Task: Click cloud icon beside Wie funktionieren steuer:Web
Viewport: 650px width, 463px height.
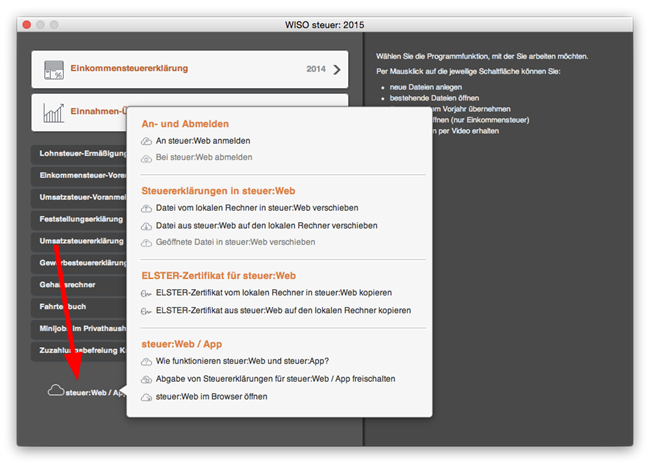Action: [x=146, y=362]
